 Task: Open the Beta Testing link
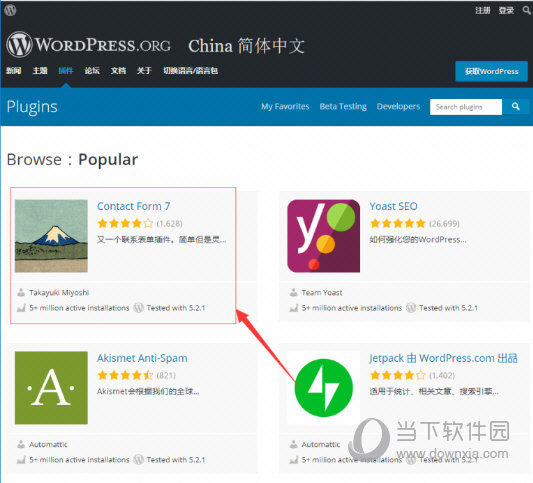[x=343, y=107]
